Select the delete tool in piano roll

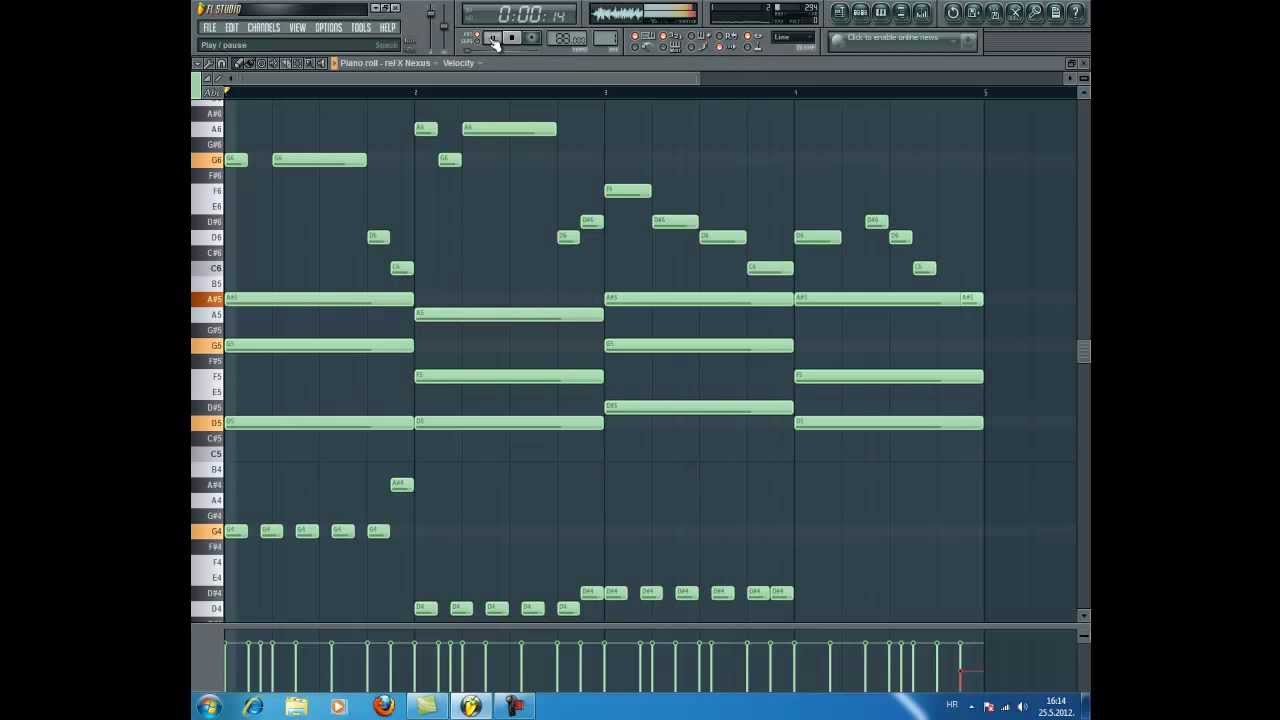[262, 63]
